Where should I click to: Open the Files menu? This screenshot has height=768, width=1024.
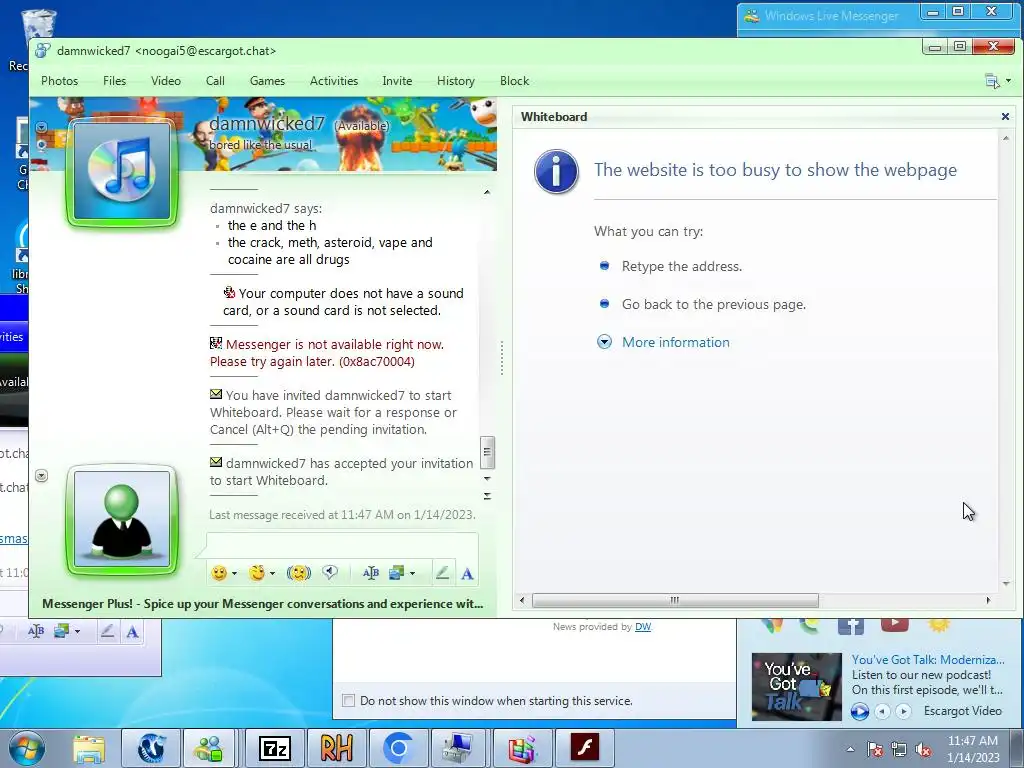[114, 81]
